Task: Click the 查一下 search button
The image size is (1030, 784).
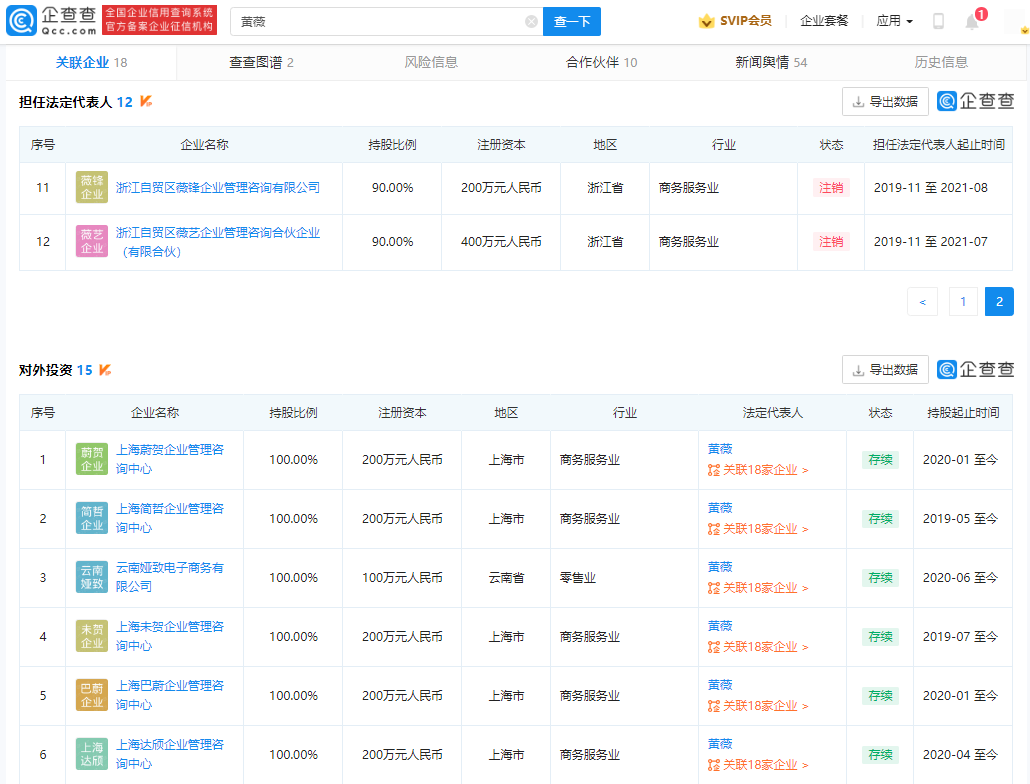Action: [x=571, y=21]
